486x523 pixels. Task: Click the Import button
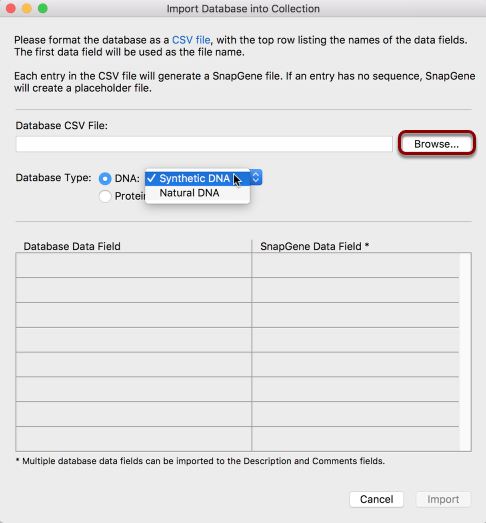[443, 499]
